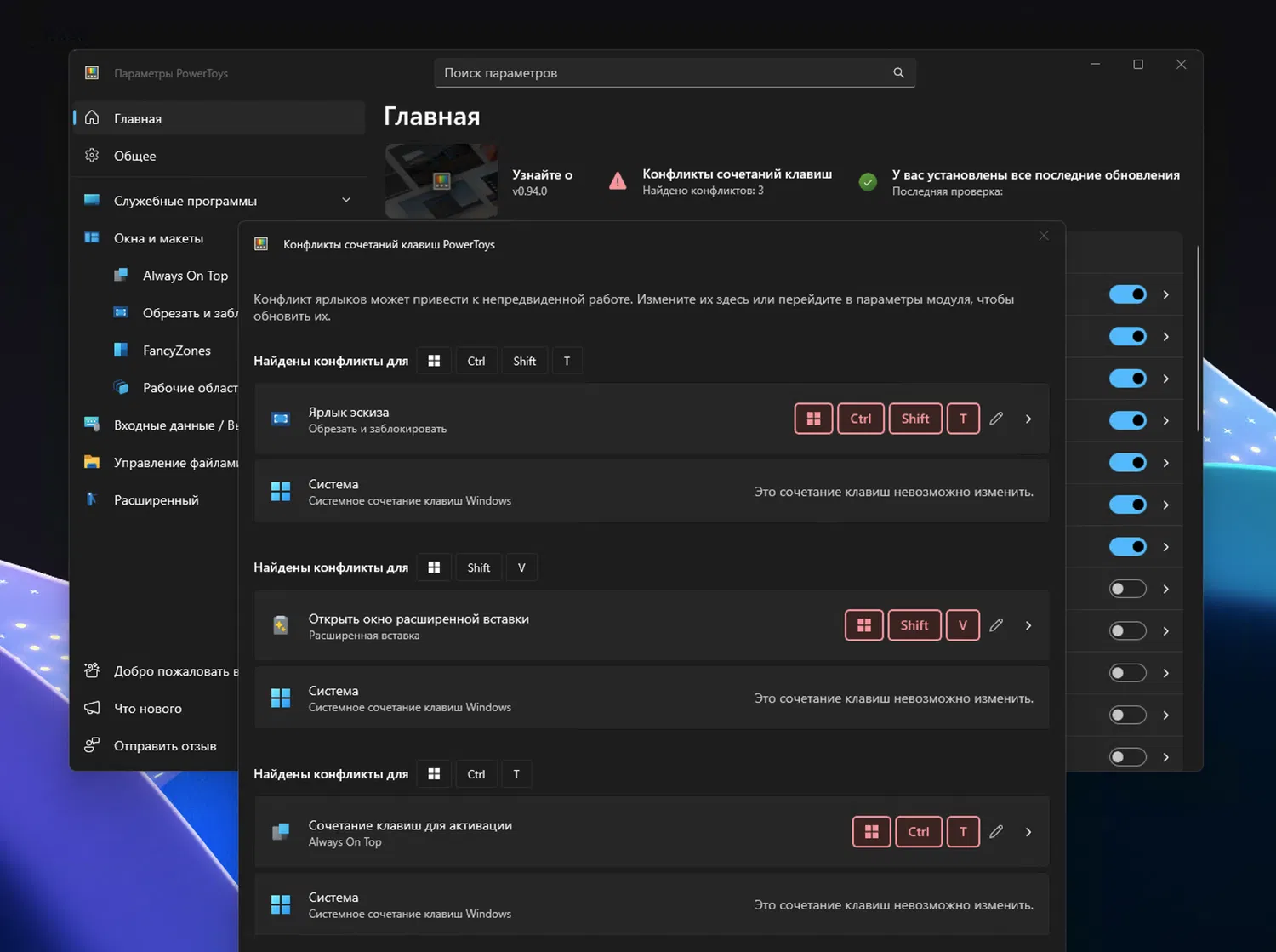The width and height of the screenshot is (1276, 952).
Task: Click the Windows logo in 'Система' row under Win+Ctrl+T
Action: [x=281, y=905]
